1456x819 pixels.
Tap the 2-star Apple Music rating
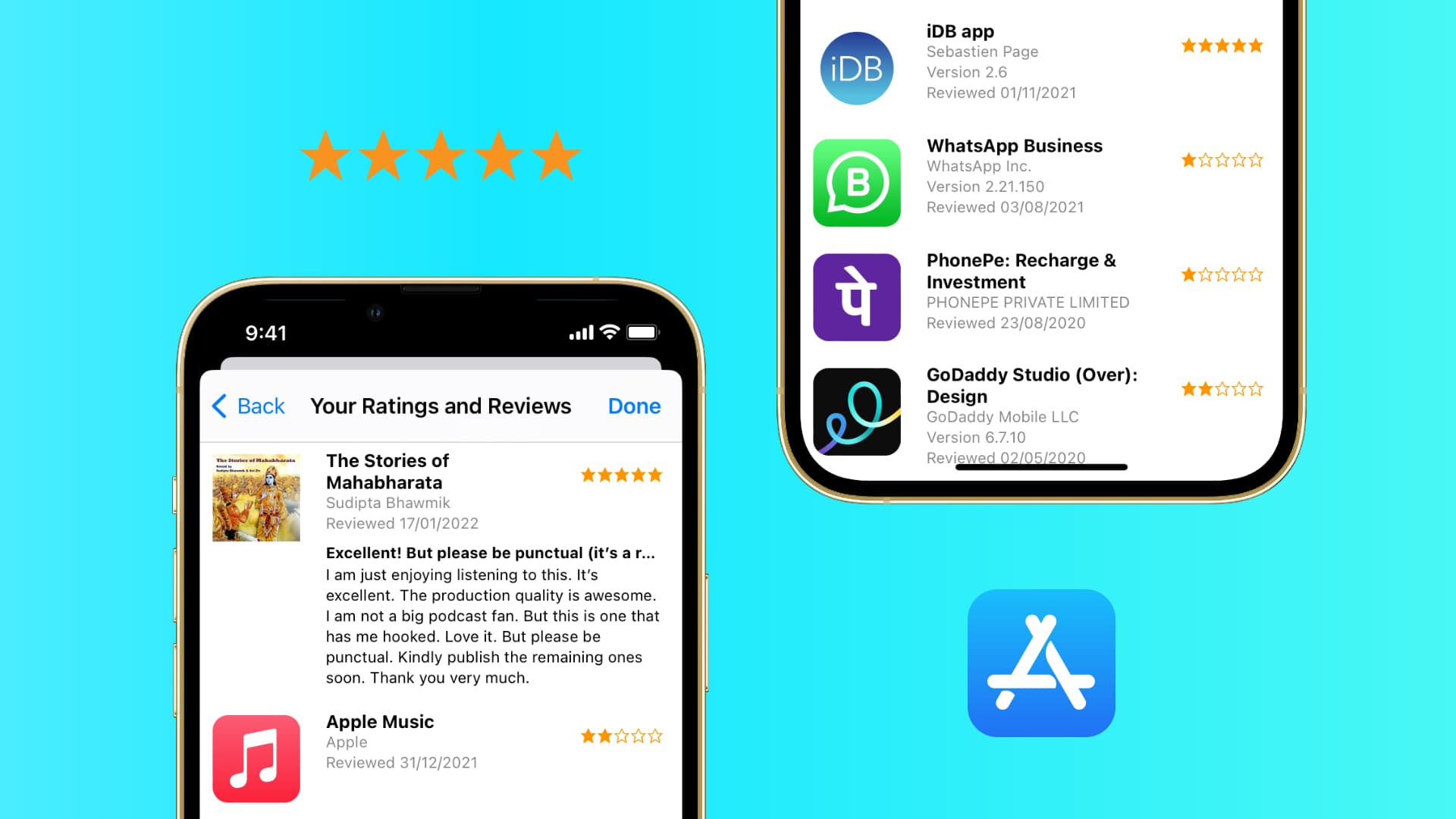621,736
